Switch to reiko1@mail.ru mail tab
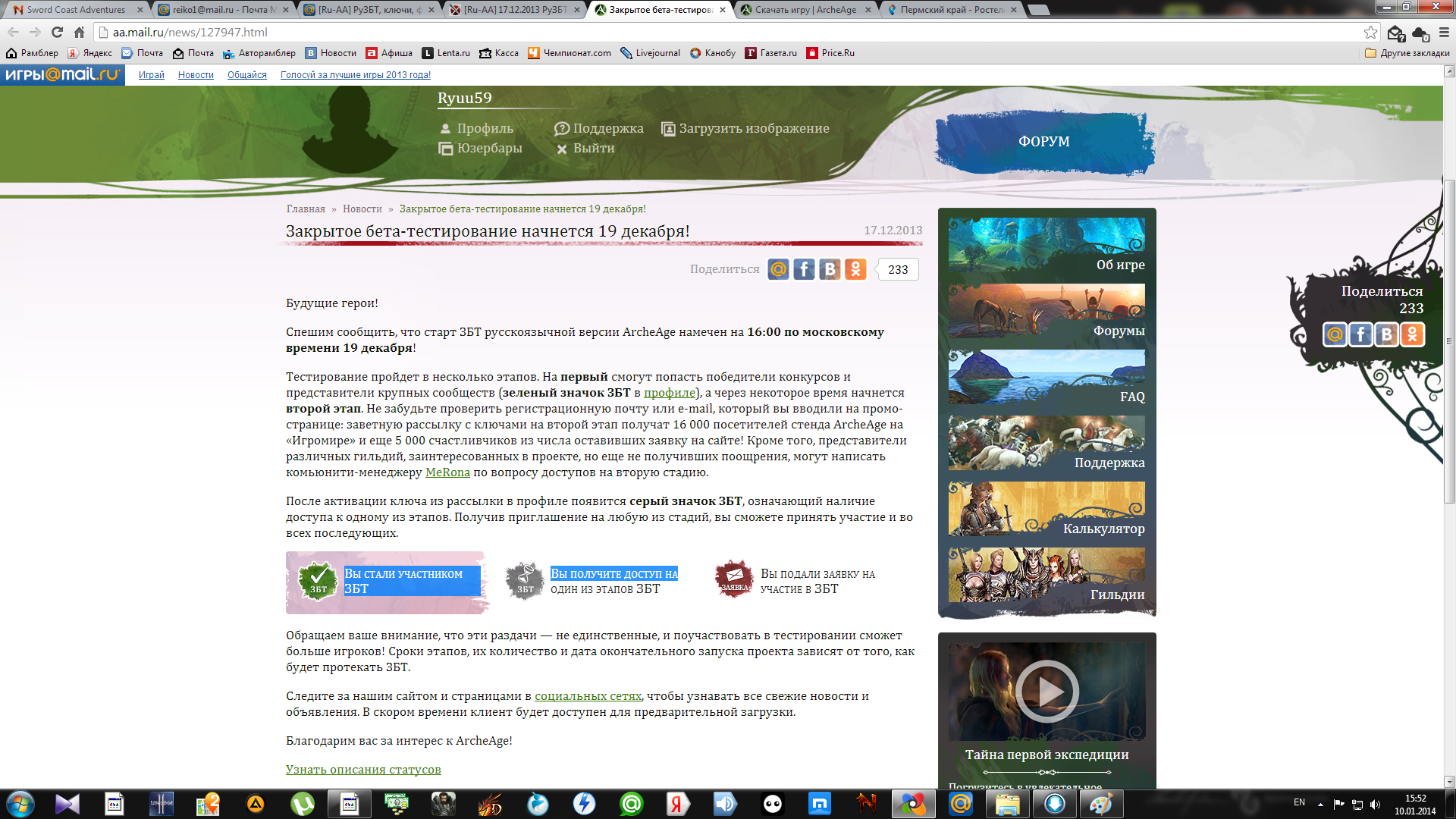Screen dimensions: 1456x819 (223, 10)
